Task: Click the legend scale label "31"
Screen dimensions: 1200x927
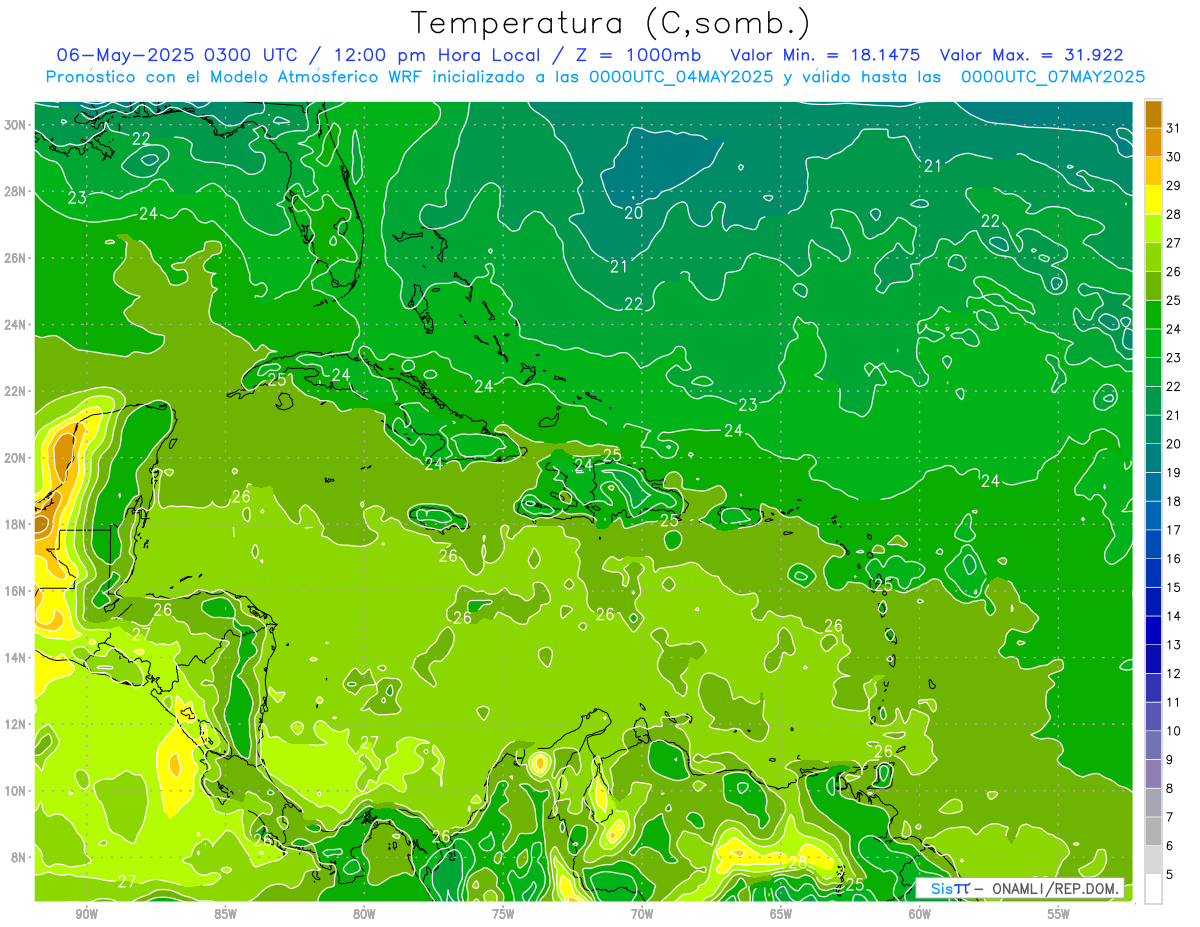Action: pyautogui.click(x=1173, y=127)
